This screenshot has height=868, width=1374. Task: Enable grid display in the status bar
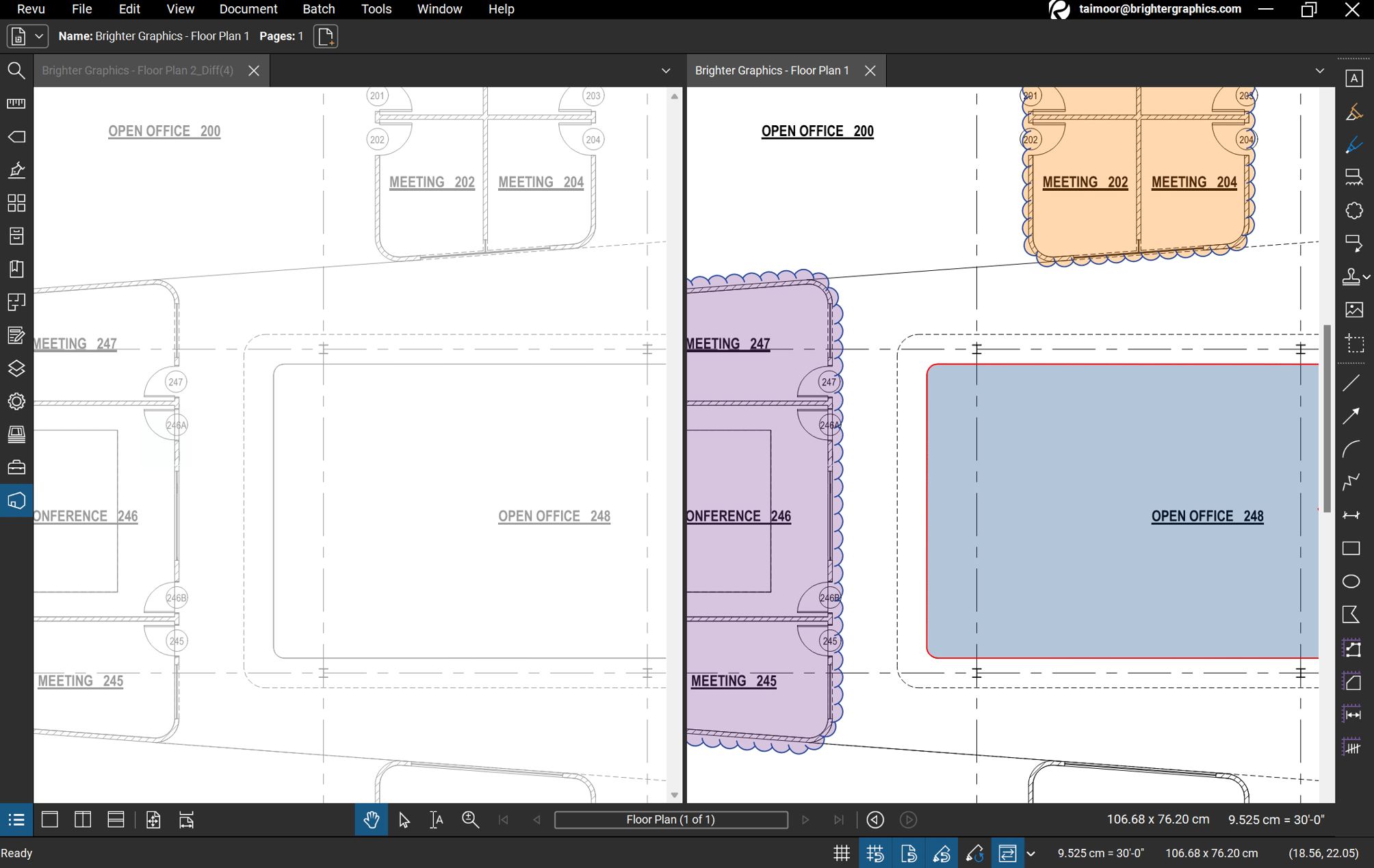point(841,853)
